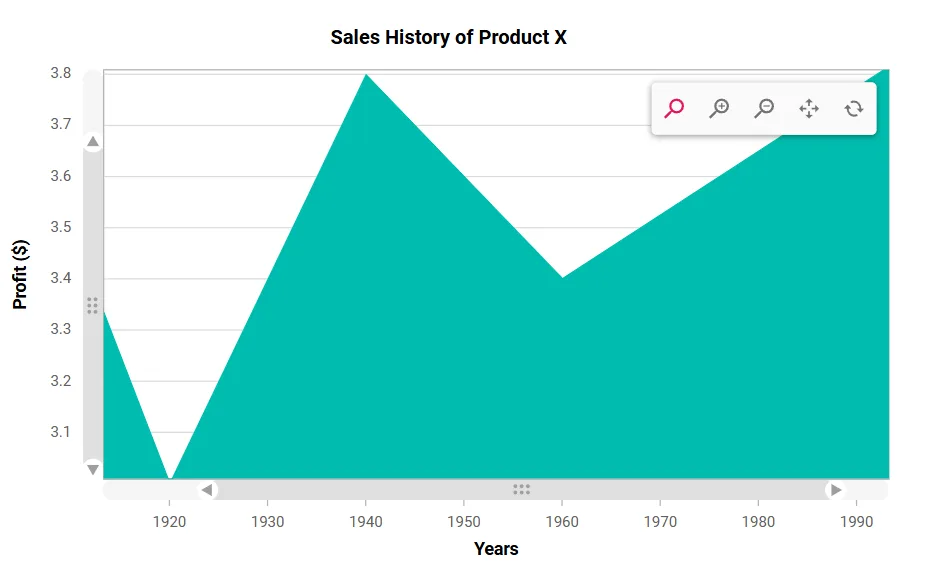The height and width of the screenshot is (573, 930).
Task: Activate the pan arrows tool
Action: click(x=809, y=109)
